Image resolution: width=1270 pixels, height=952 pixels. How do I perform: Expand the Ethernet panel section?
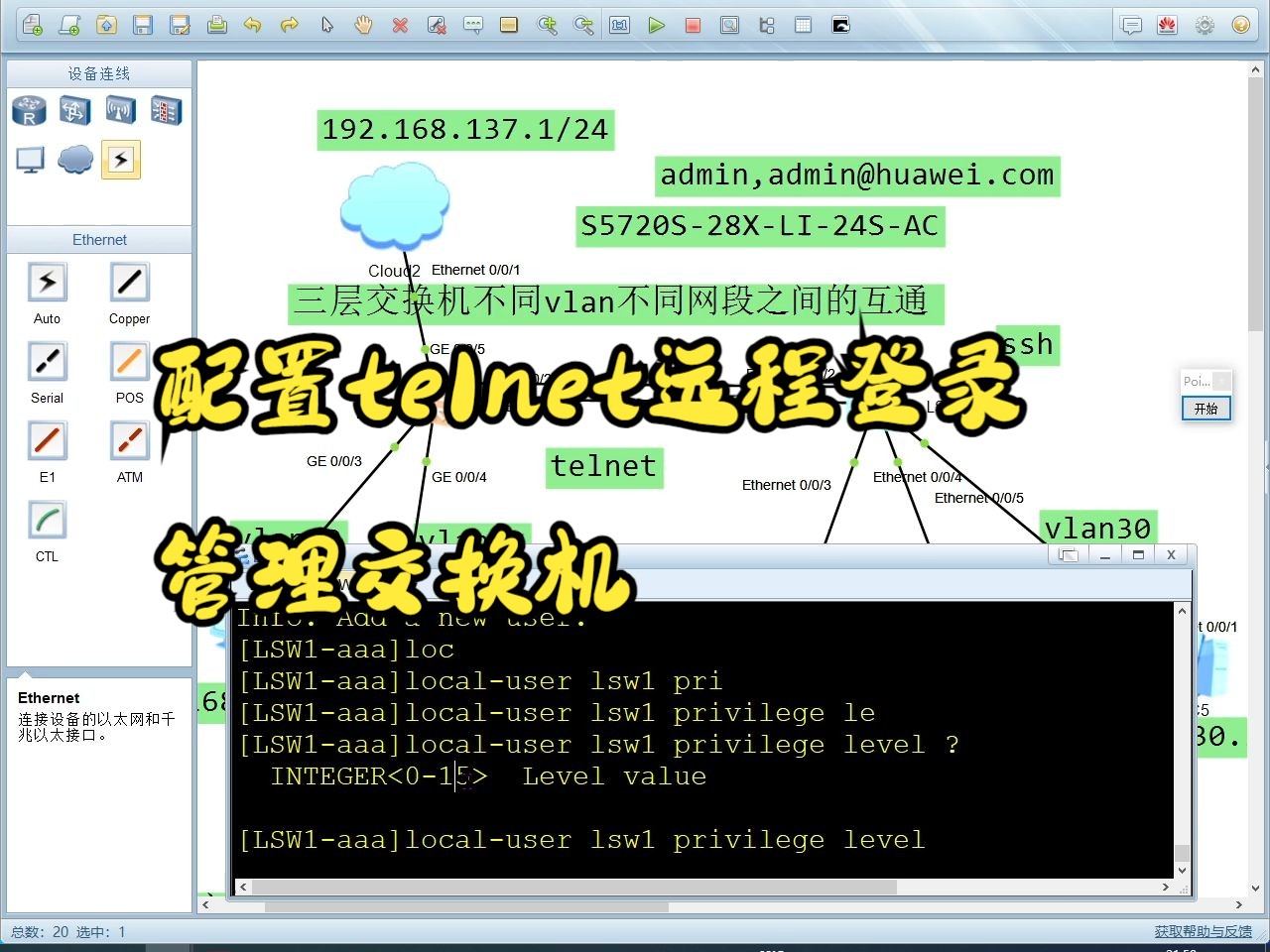pos(99,239)
